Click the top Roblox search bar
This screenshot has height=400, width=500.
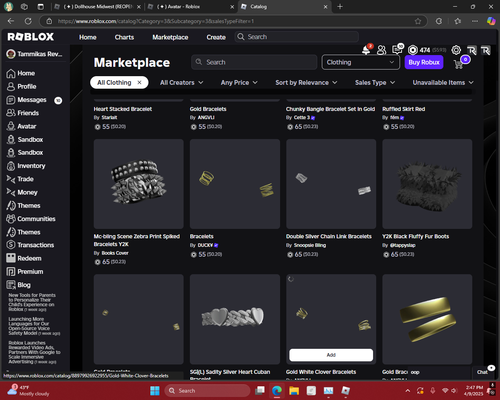(x=297, y=37)
